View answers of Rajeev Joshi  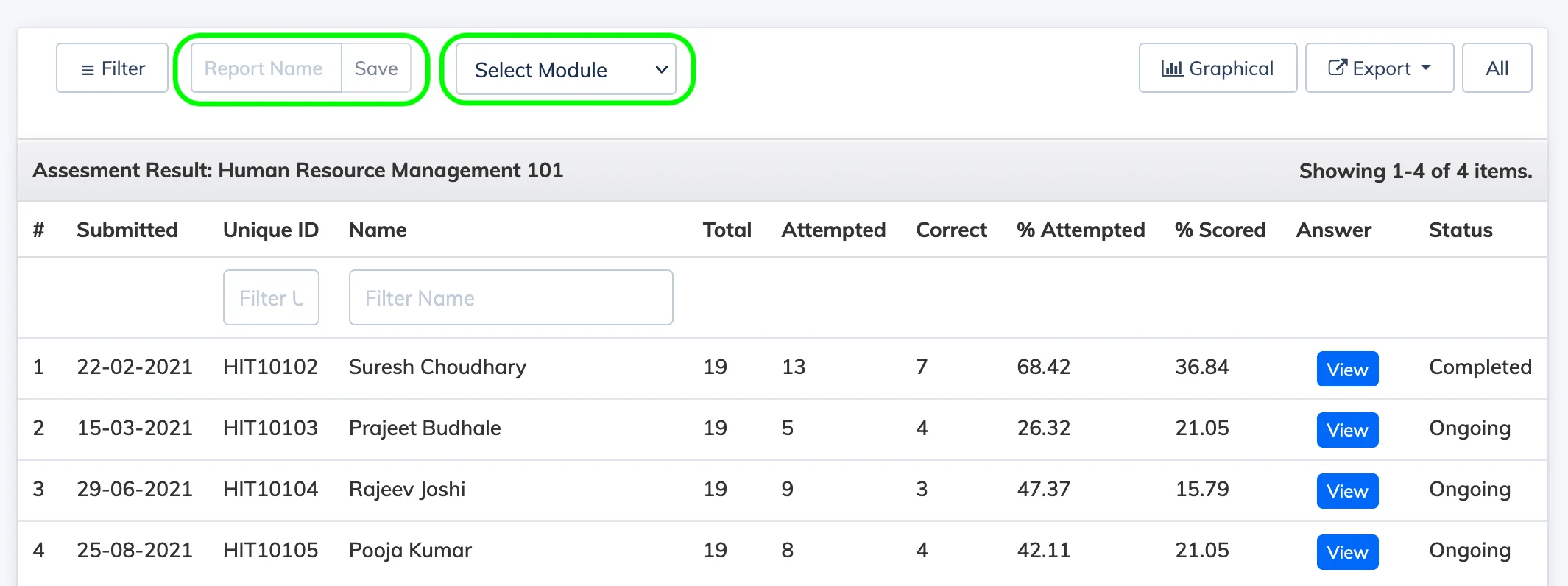click(x=1347, y=491)
